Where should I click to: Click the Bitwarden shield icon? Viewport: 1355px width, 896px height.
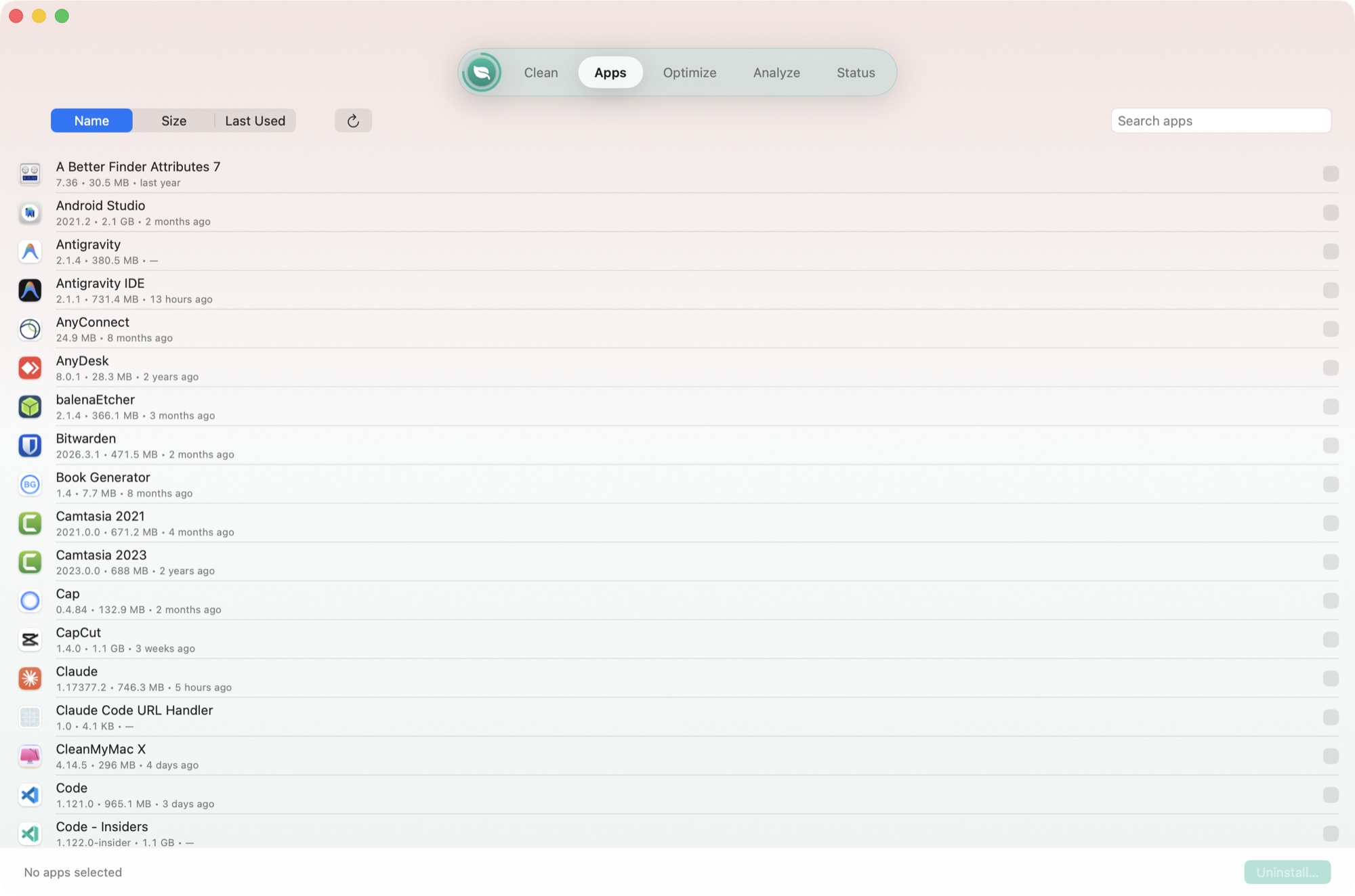pos(30,446)
